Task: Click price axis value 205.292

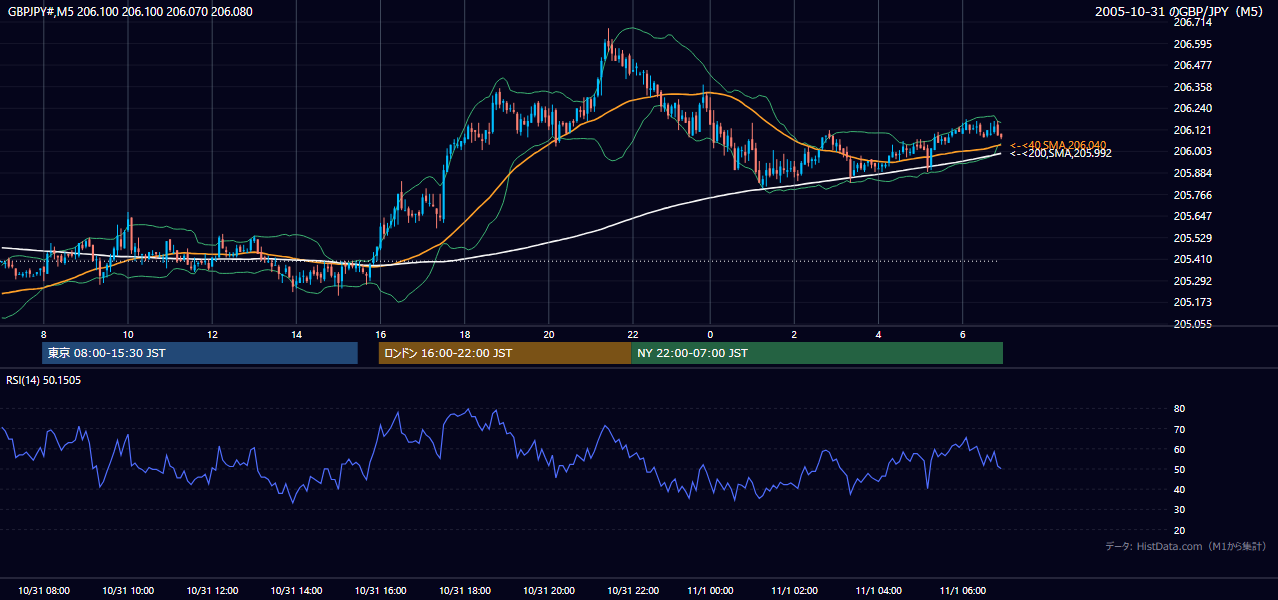Action: coord(1193,281)
